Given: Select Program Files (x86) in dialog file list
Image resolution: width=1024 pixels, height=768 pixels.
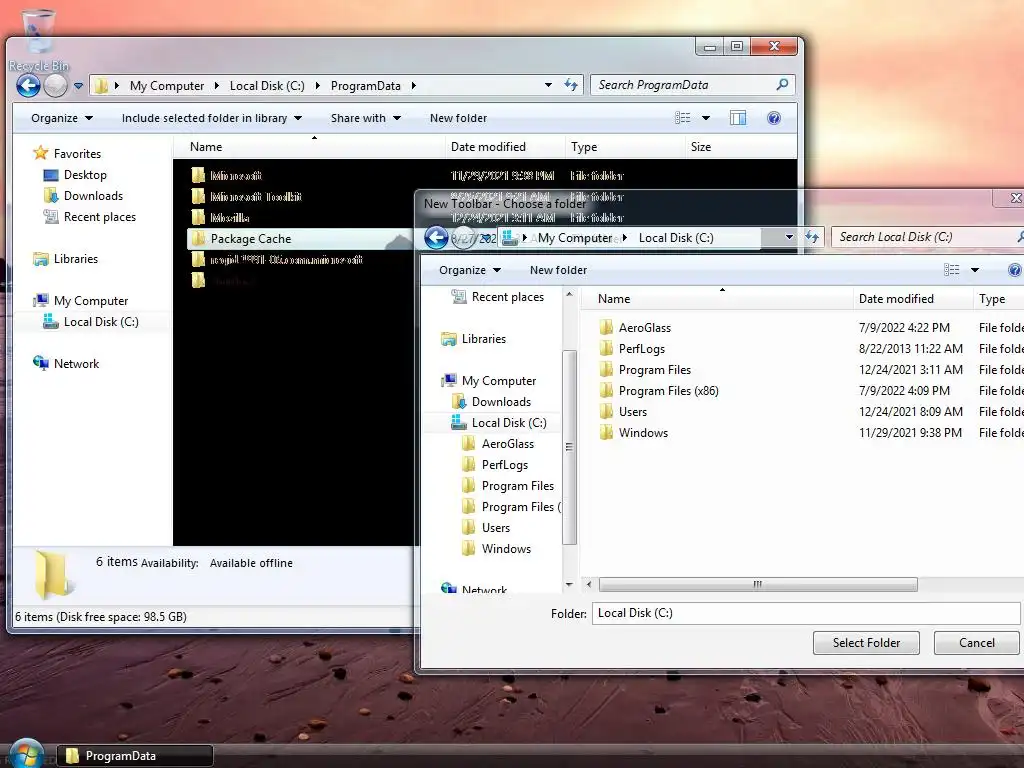Looking at the screenshot, I should pos(668,391).
